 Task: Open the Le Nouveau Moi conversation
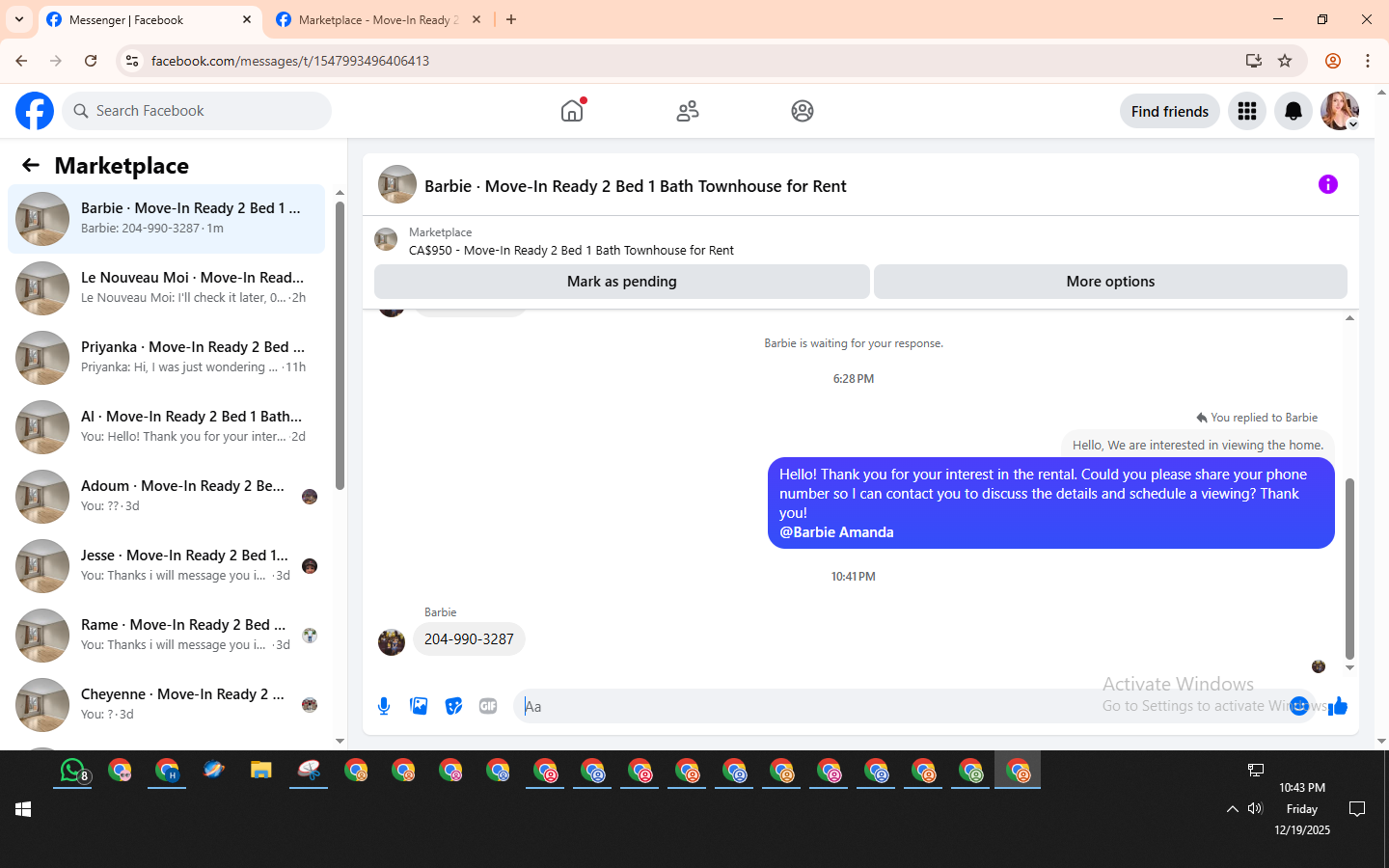(x=166, y=288)
